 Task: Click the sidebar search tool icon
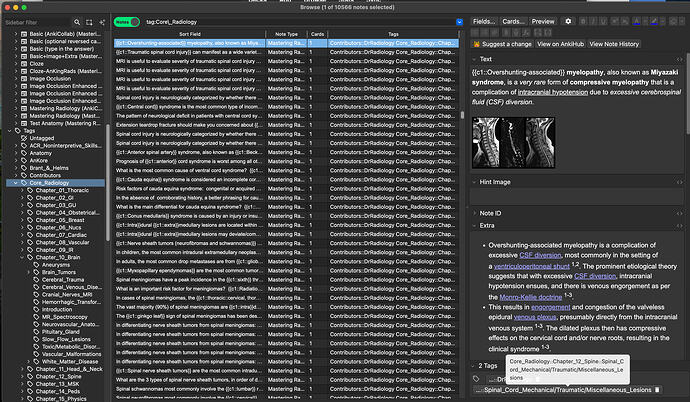tap(77, 22)
